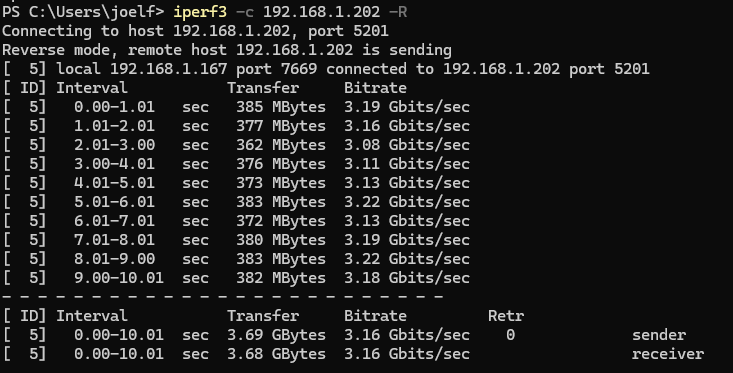Click the retransmit count 0 value
733x373 pixels.
(x=510, y=335)
